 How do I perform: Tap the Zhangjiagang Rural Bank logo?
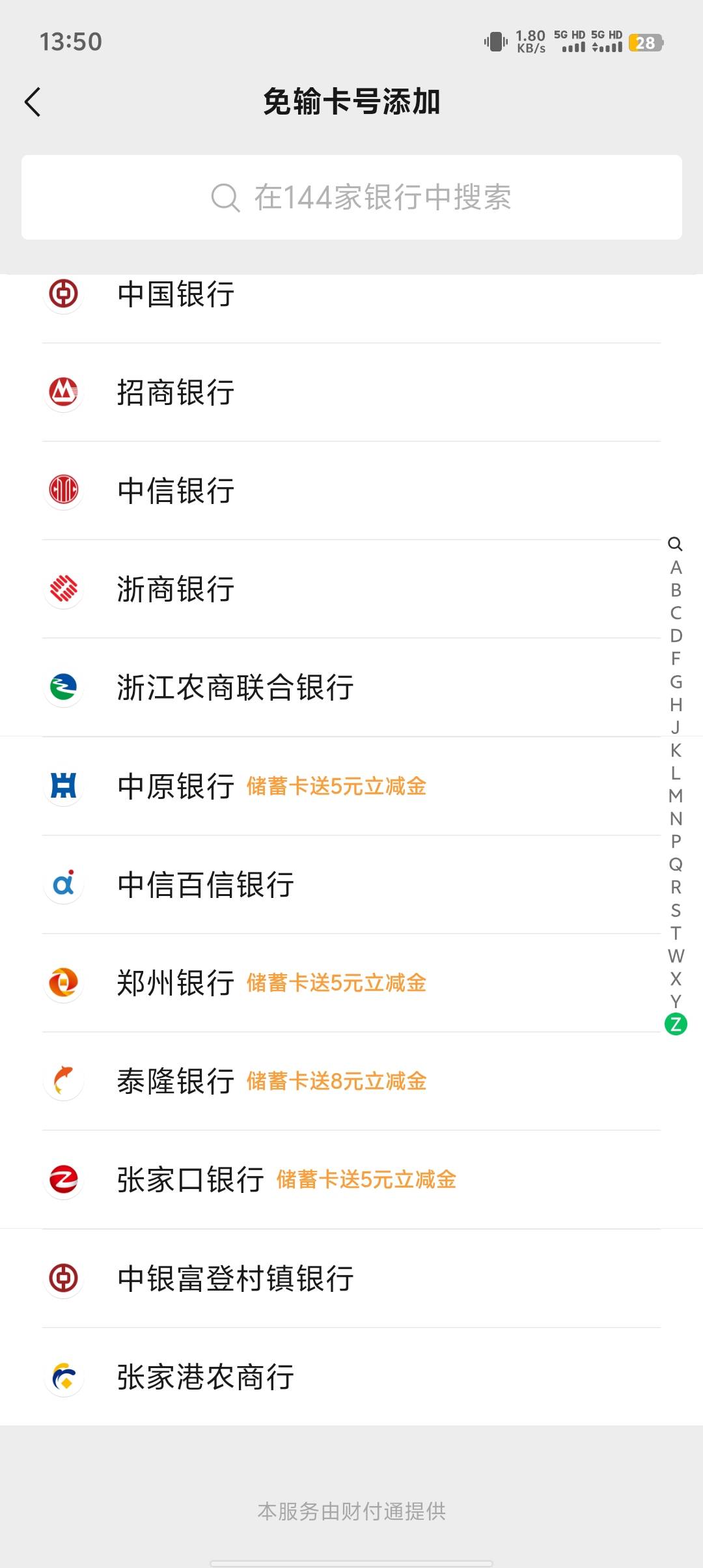(63, 1377)
